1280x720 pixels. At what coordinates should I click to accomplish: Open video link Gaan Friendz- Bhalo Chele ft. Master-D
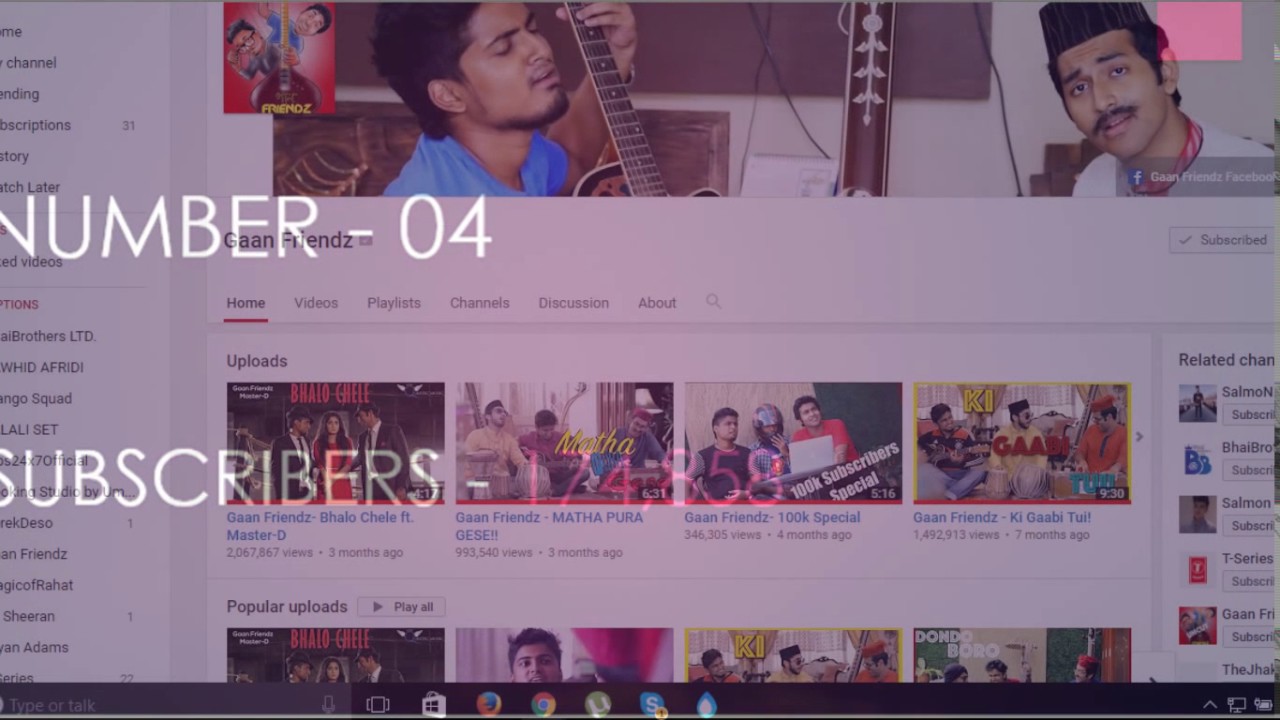point(320,526)
